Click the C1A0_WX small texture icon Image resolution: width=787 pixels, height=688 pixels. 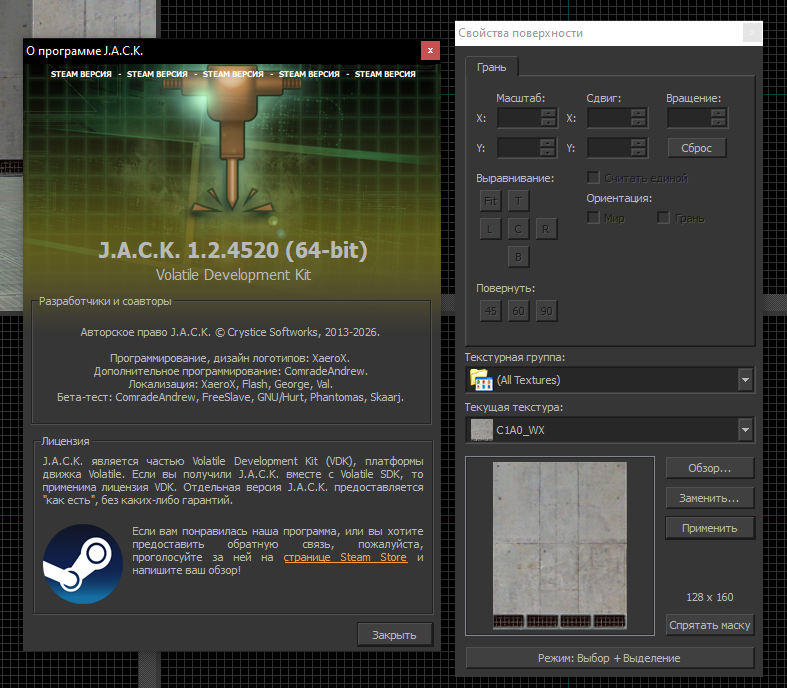pos(482,430)
